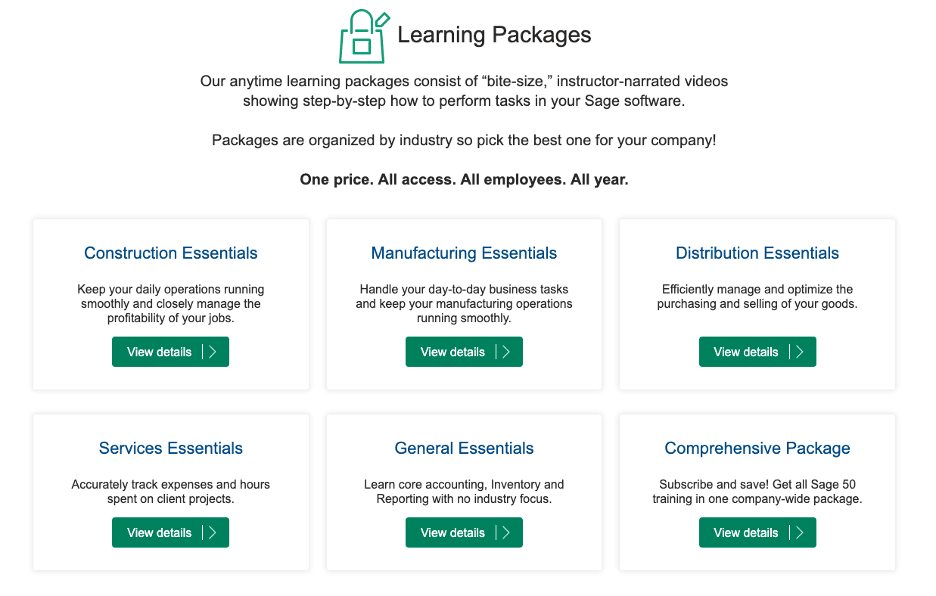Click chevron arrow on Comprehensive Package button
Viewport: 936px width, 596px height.
[x=799, y=533]
